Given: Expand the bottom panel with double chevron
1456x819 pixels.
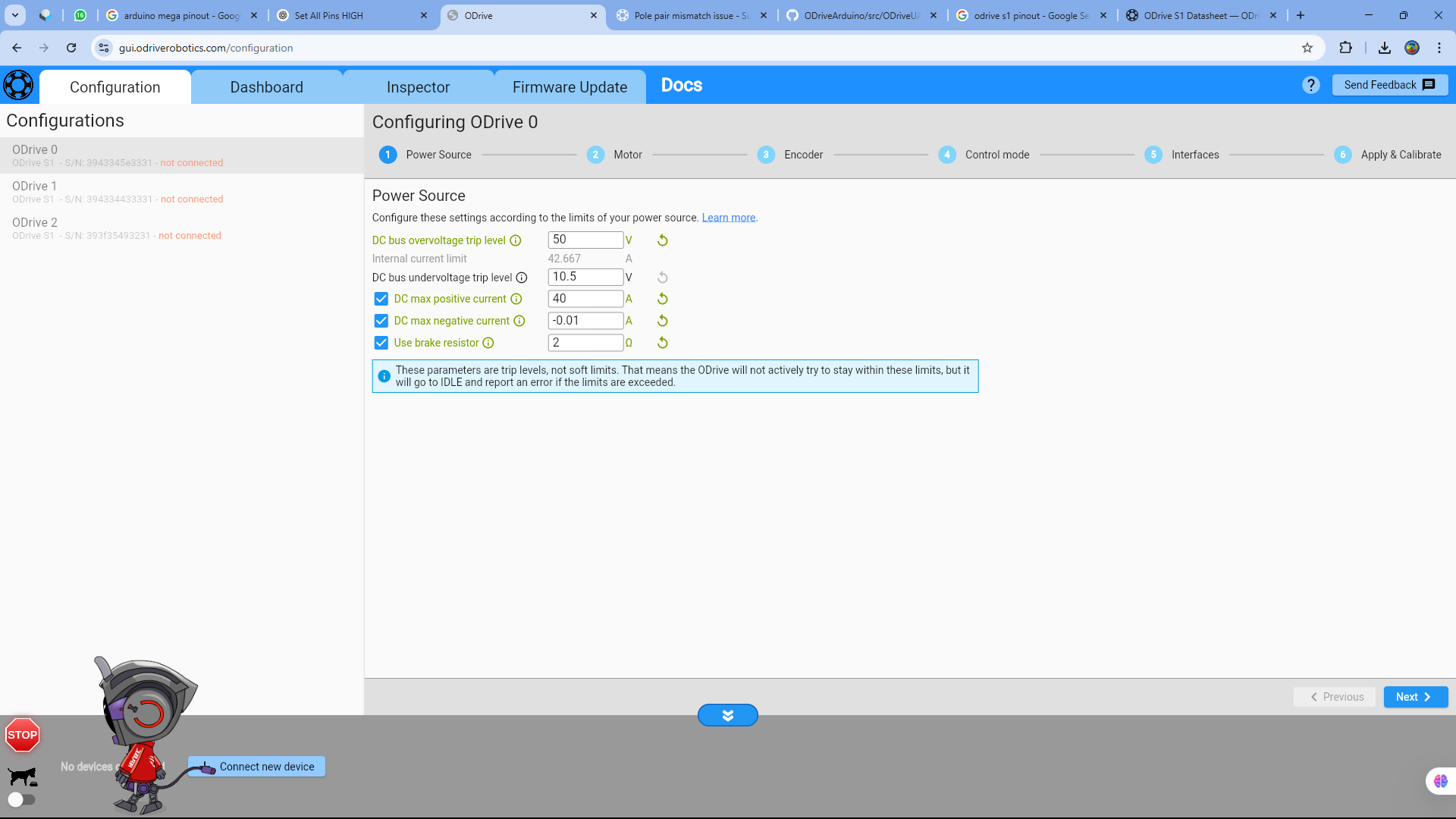Looking at the screenshot, I should coord(728,715).
